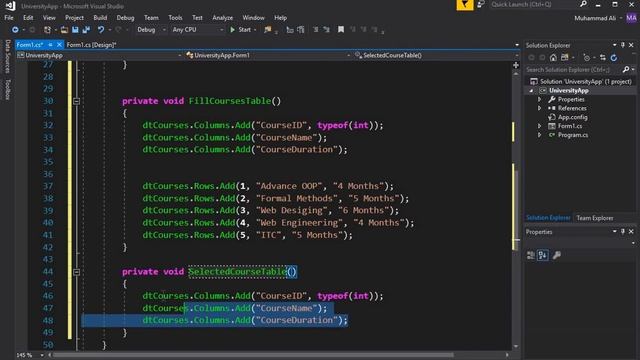Save the current file with Save icon
This screenshot has width=640, height=360.
[75, 30]
